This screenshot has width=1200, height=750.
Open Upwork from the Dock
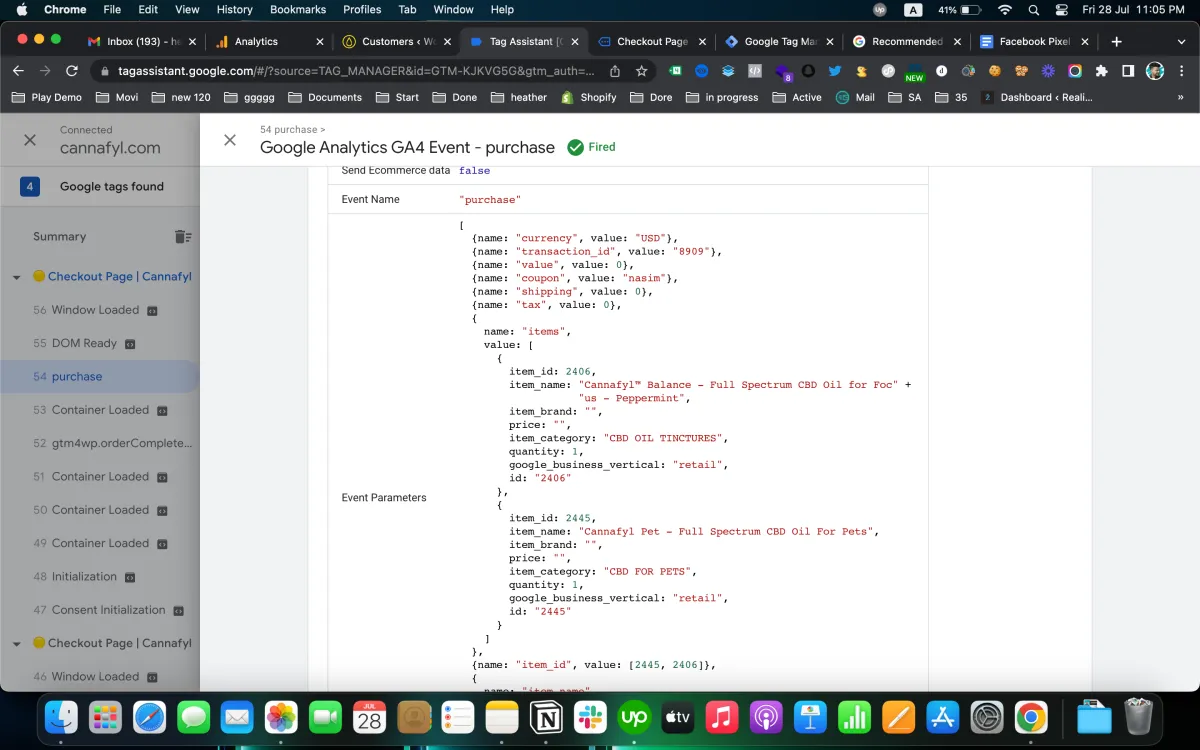(634, 716)
